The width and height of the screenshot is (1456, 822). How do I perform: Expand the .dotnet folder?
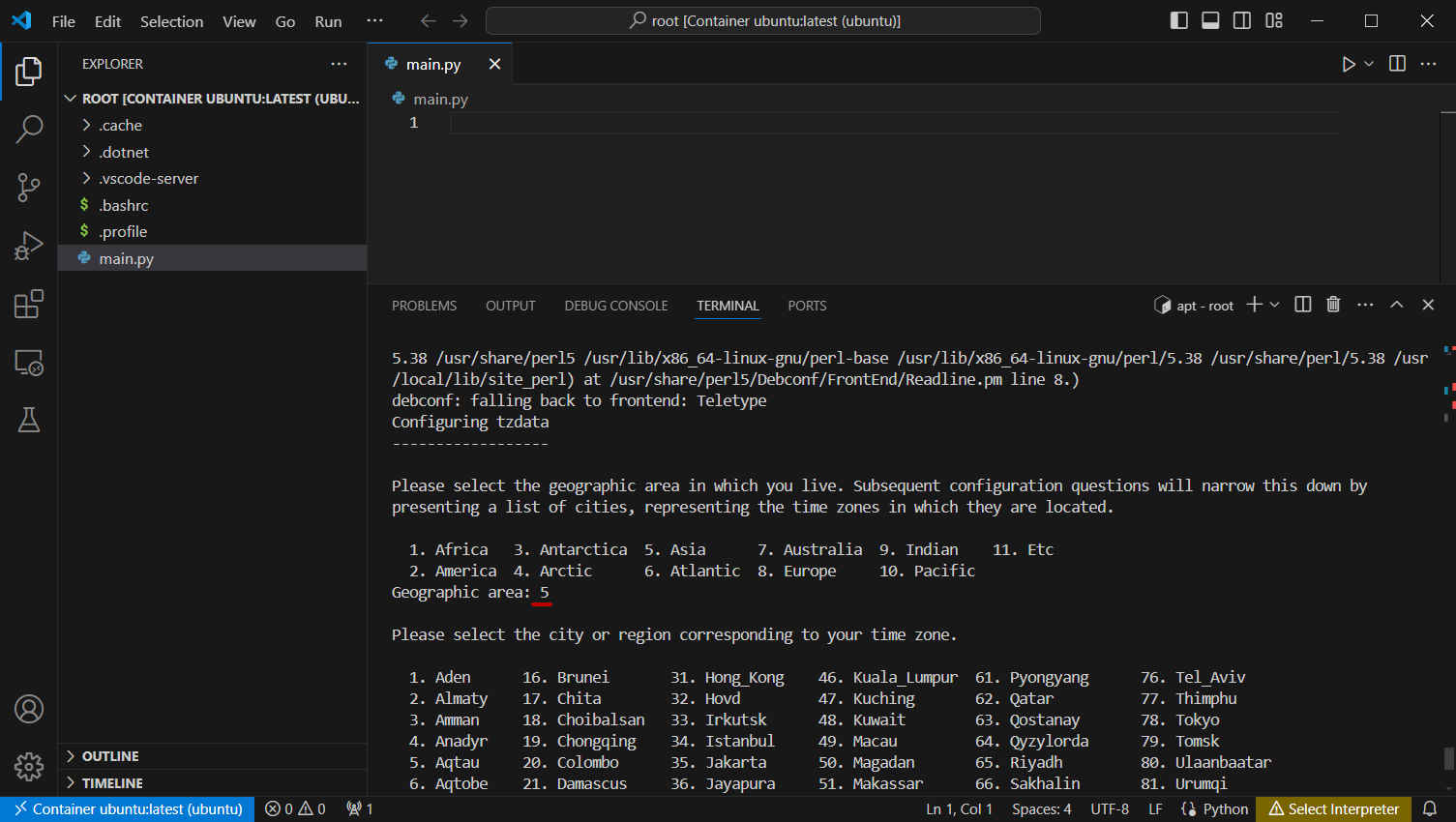[124, 152]
